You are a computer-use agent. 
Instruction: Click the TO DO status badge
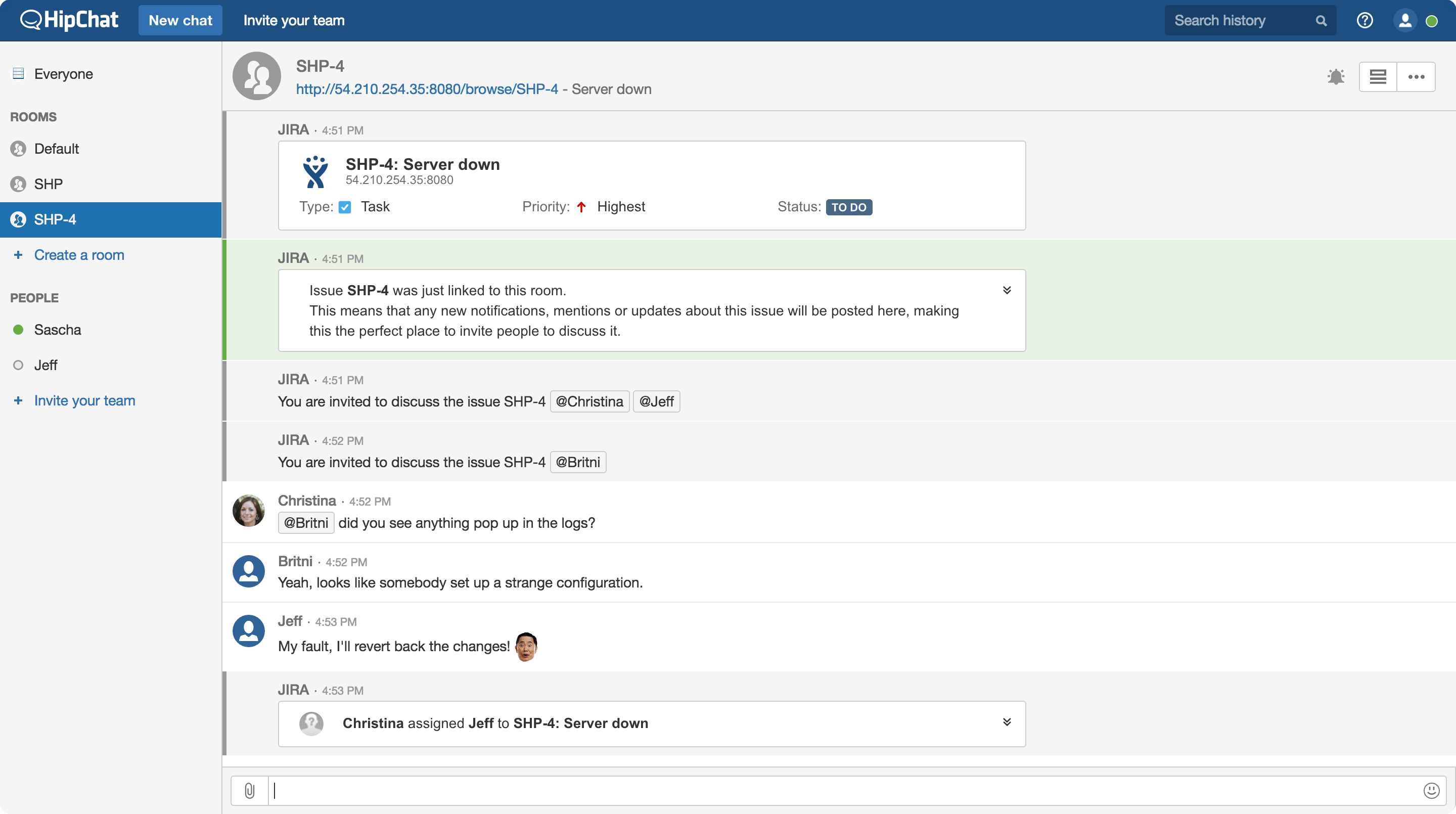click(848, 207)
